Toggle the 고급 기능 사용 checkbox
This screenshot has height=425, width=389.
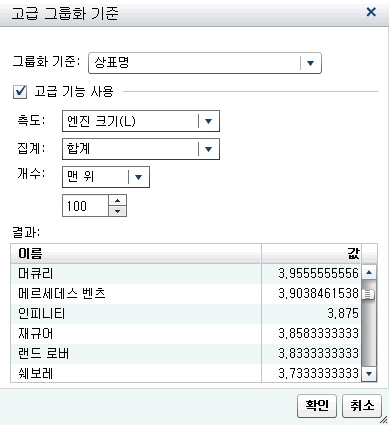(x=20, y=92)
